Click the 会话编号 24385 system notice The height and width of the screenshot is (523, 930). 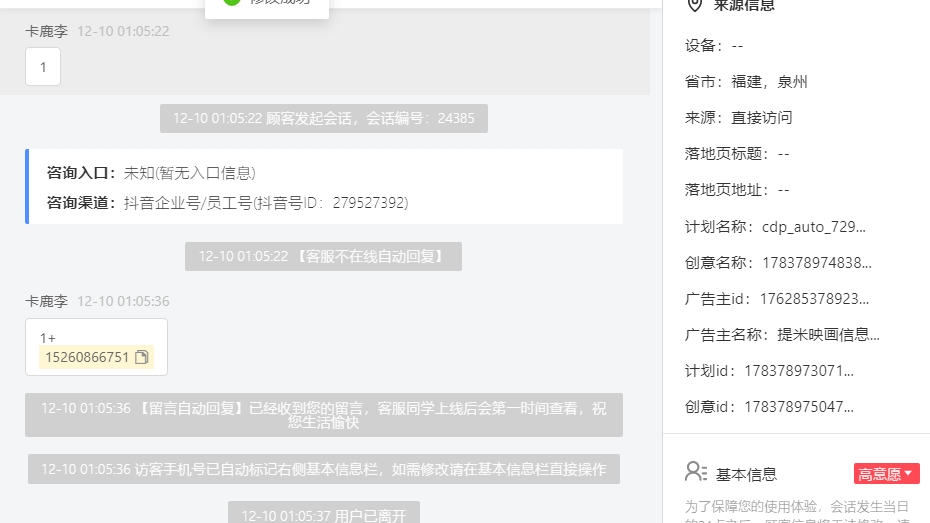(324, 119)
